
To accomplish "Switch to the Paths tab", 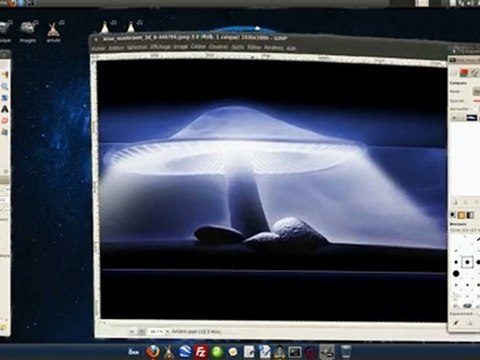I will coord(475,73).
